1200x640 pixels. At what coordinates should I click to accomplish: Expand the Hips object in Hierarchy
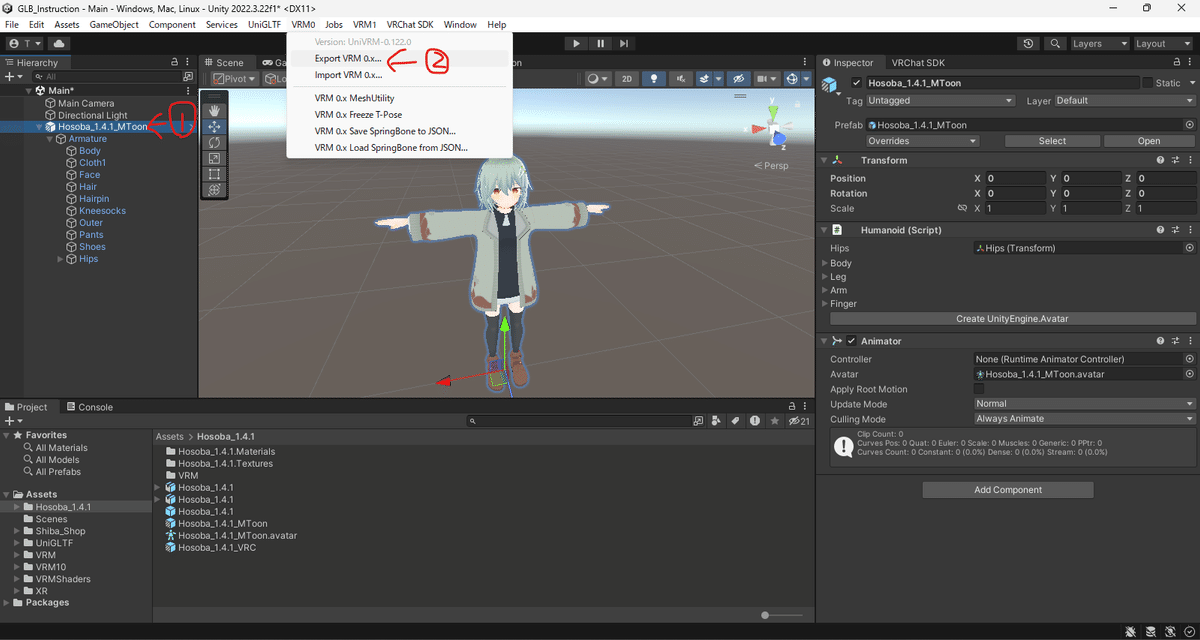pyautogui.click(x=61, y=259)
